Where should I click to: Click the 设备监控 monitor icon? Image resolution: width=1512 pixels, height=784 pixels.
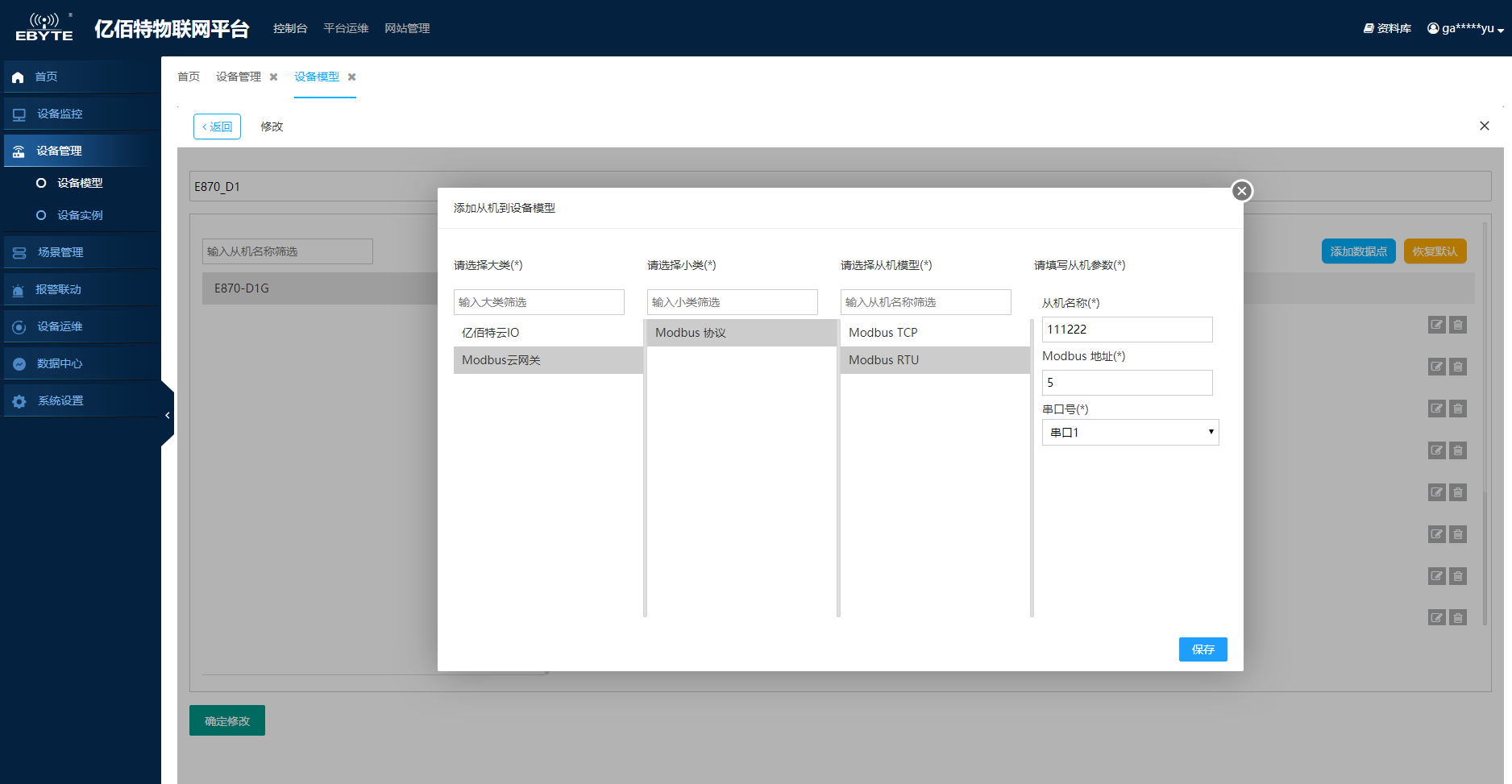(x=19, y=114)
